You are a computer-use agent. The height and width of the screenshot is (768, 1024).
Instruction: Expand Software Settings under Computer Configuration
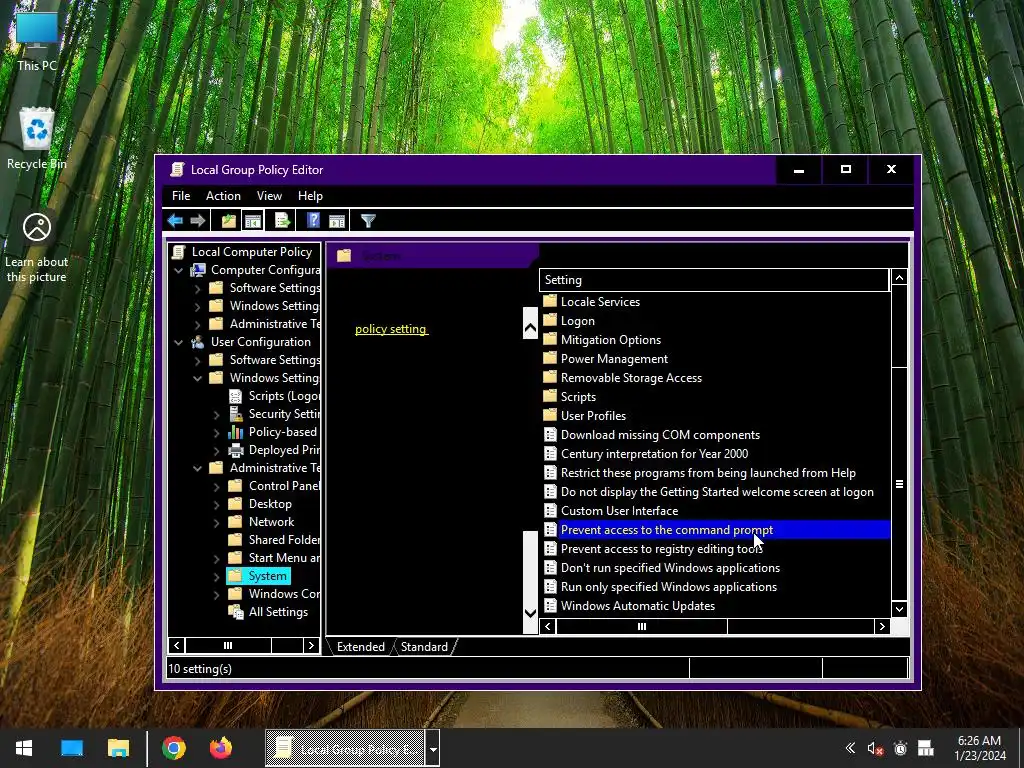(x=197, y=288)
